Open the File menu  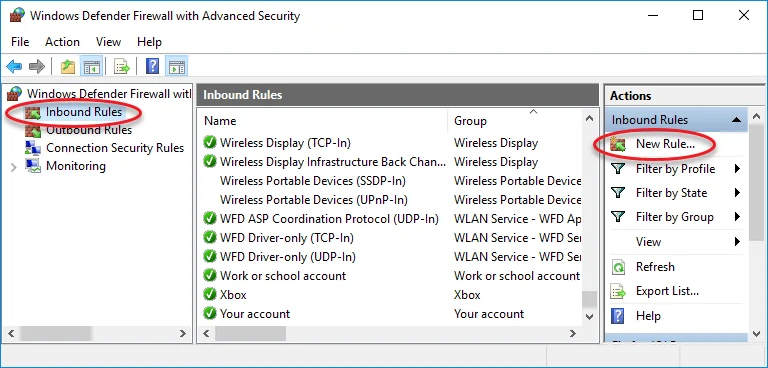[x=20, y=42]
